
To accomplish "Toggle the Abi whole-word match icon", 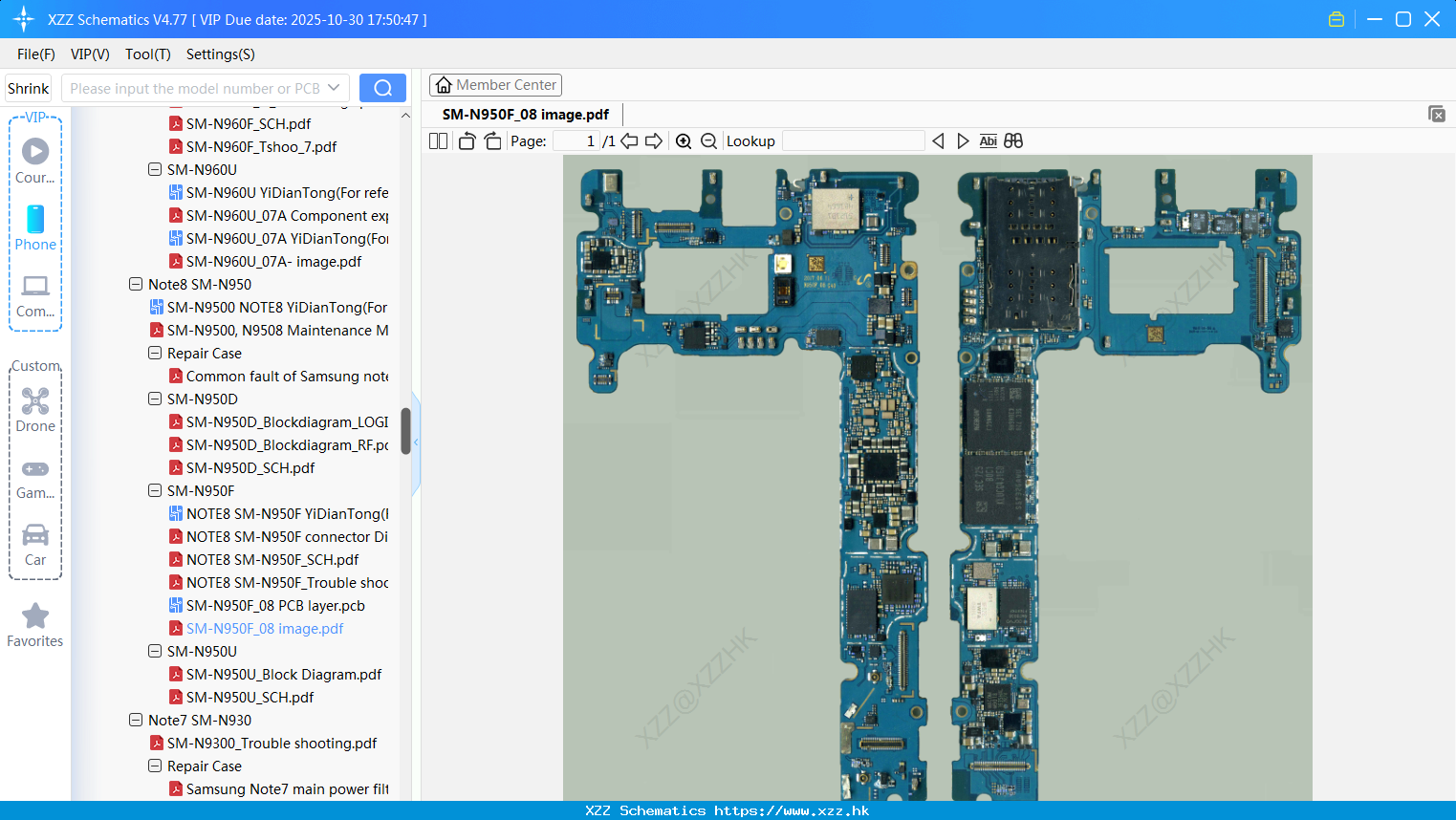I will (989, 140).
